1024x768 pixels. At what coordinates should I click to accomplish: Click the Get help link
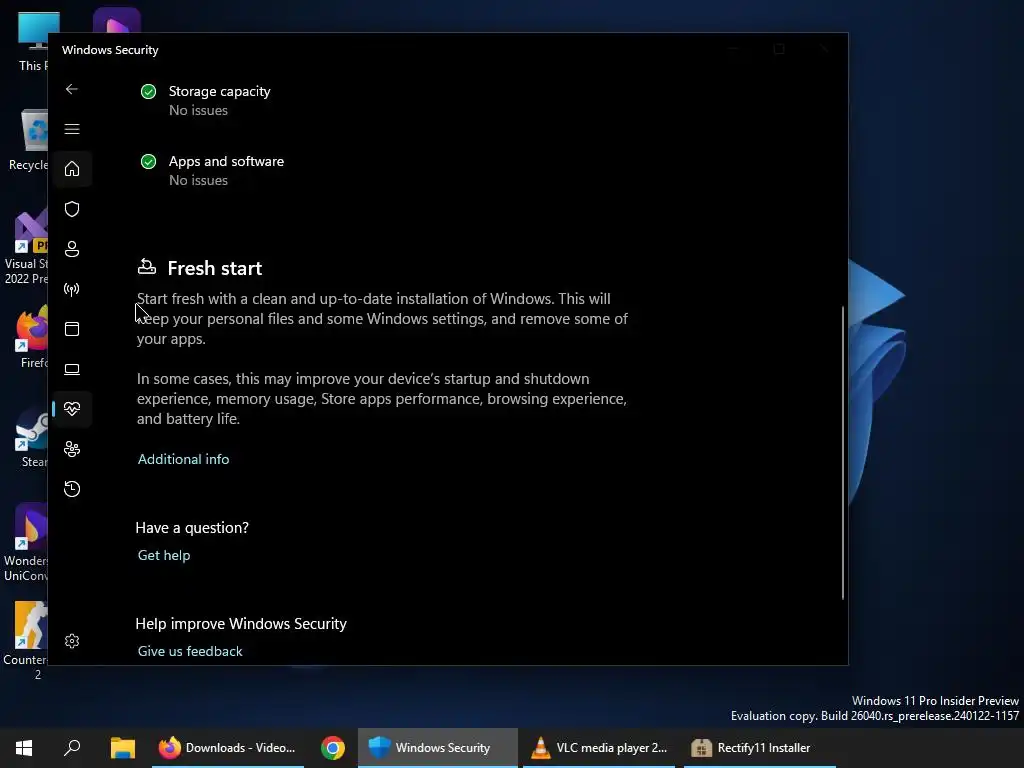[x=164, y=555]
